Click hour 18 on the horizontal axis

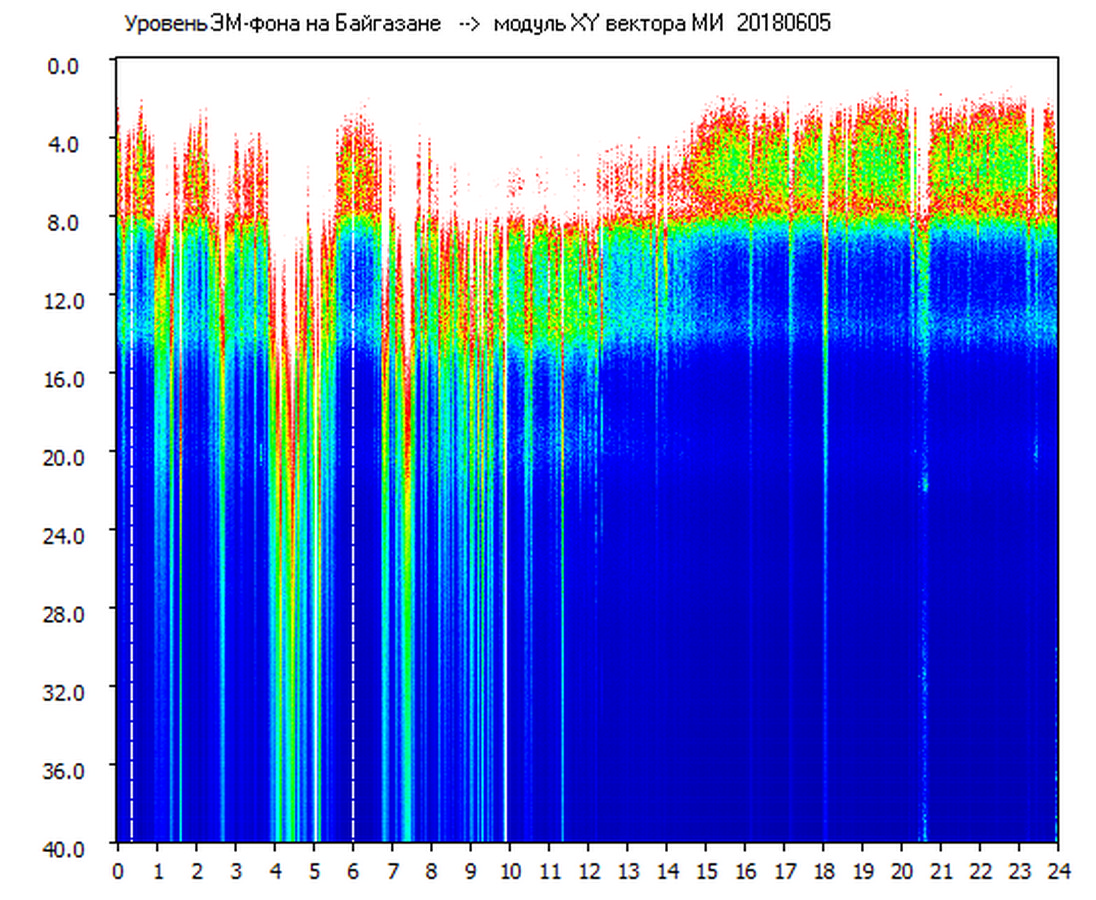tap(823, 871)
